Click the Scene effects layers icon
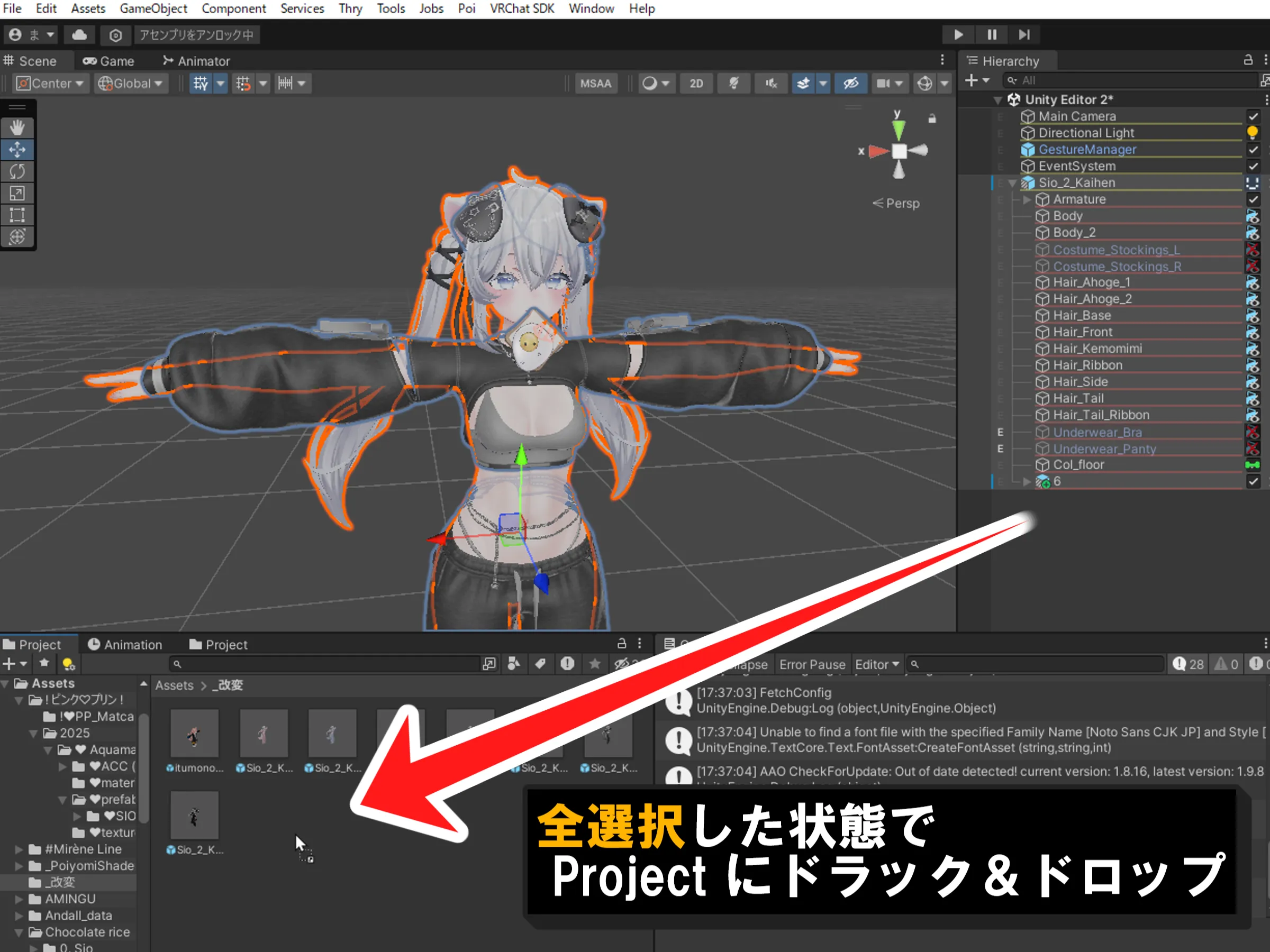This screenshot has height=952, width=1270. [x=803, y=84]
